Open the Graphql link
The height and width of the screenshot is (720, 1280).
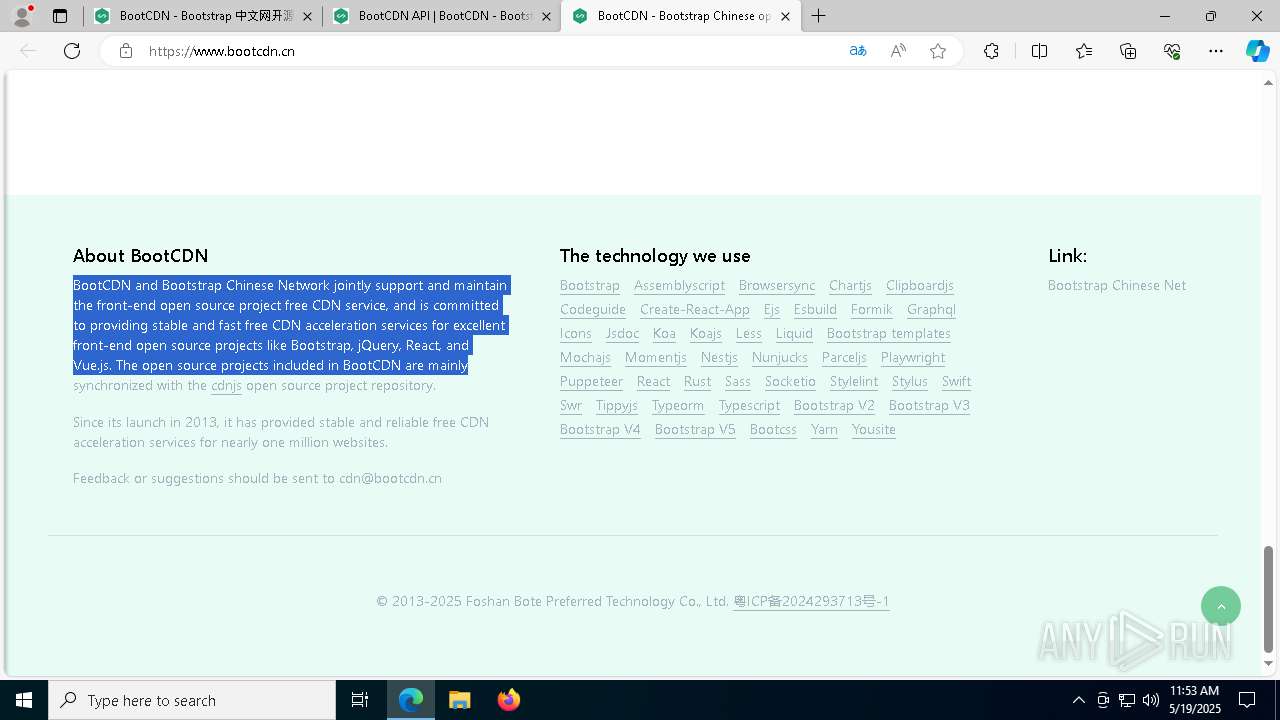931,310
